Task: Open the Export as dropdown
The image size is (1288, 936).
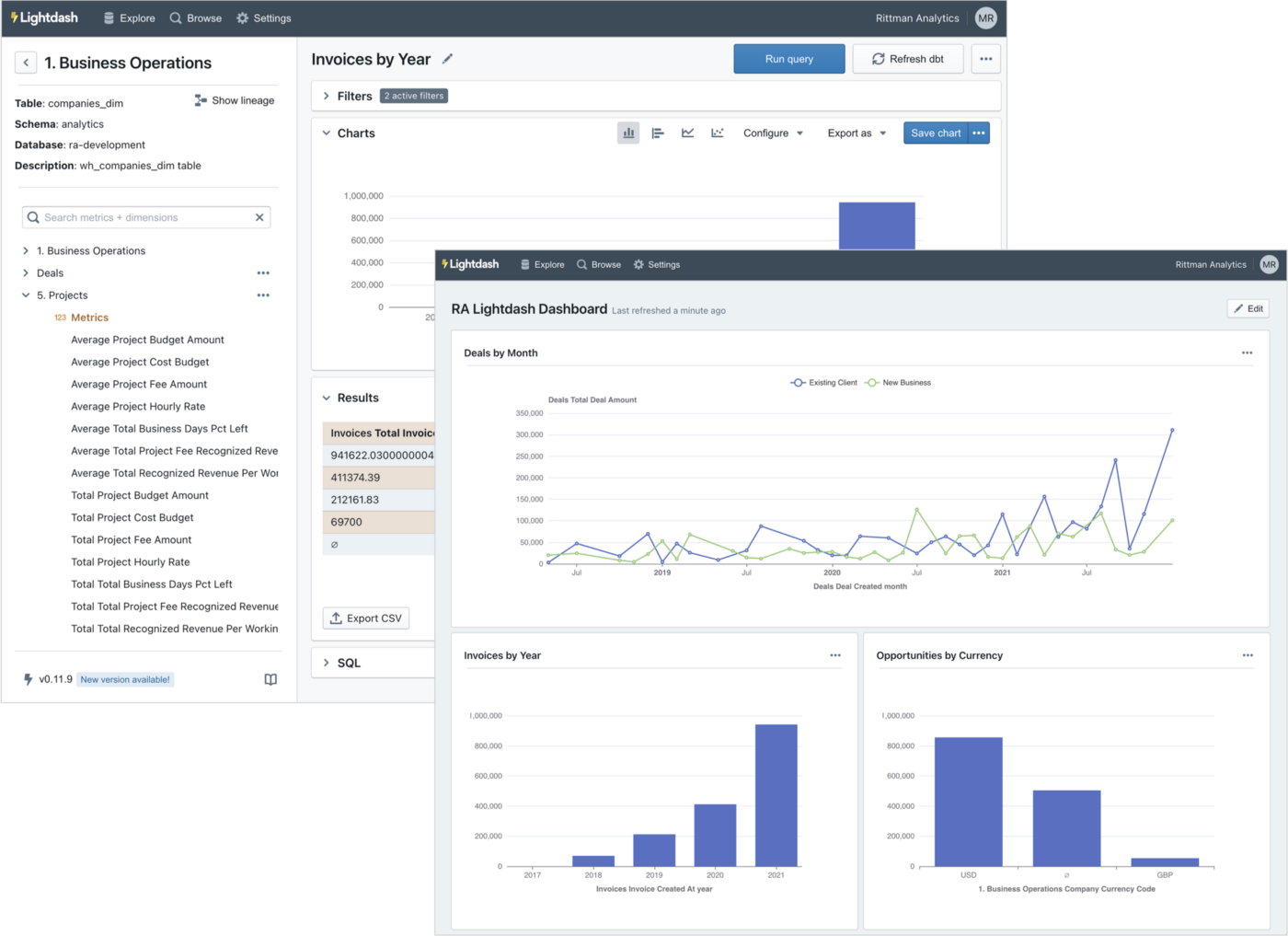Action: point(857,133)
